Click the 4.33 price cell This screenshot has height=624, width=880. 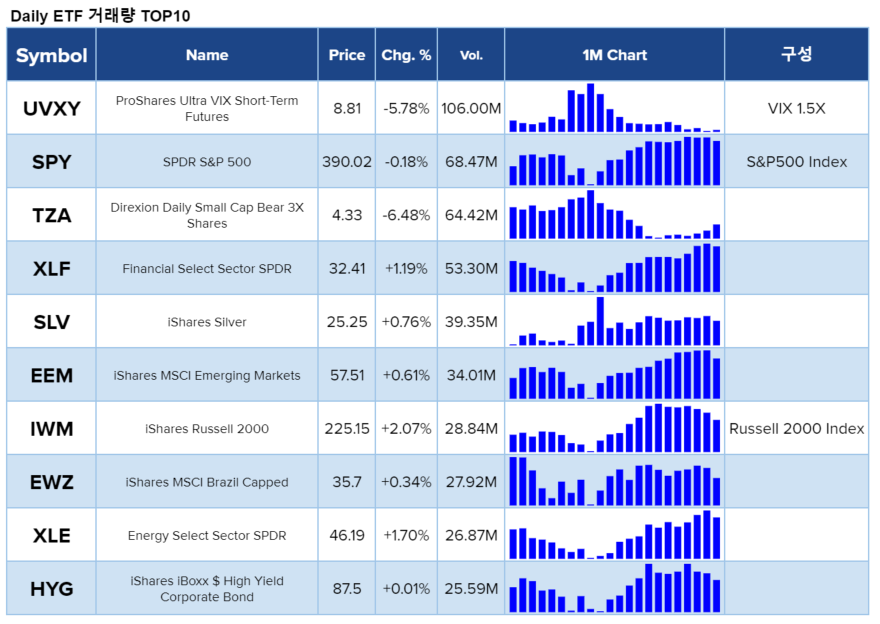[346, 215]
